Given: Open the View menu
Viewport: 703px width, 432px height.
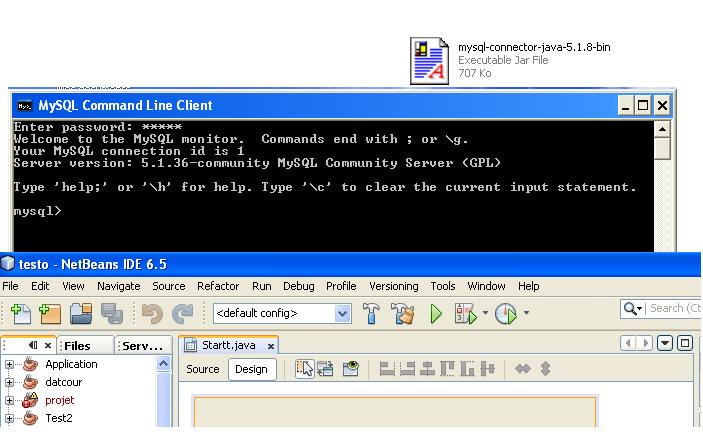Looking at the screenshot, I should [73, 286].
